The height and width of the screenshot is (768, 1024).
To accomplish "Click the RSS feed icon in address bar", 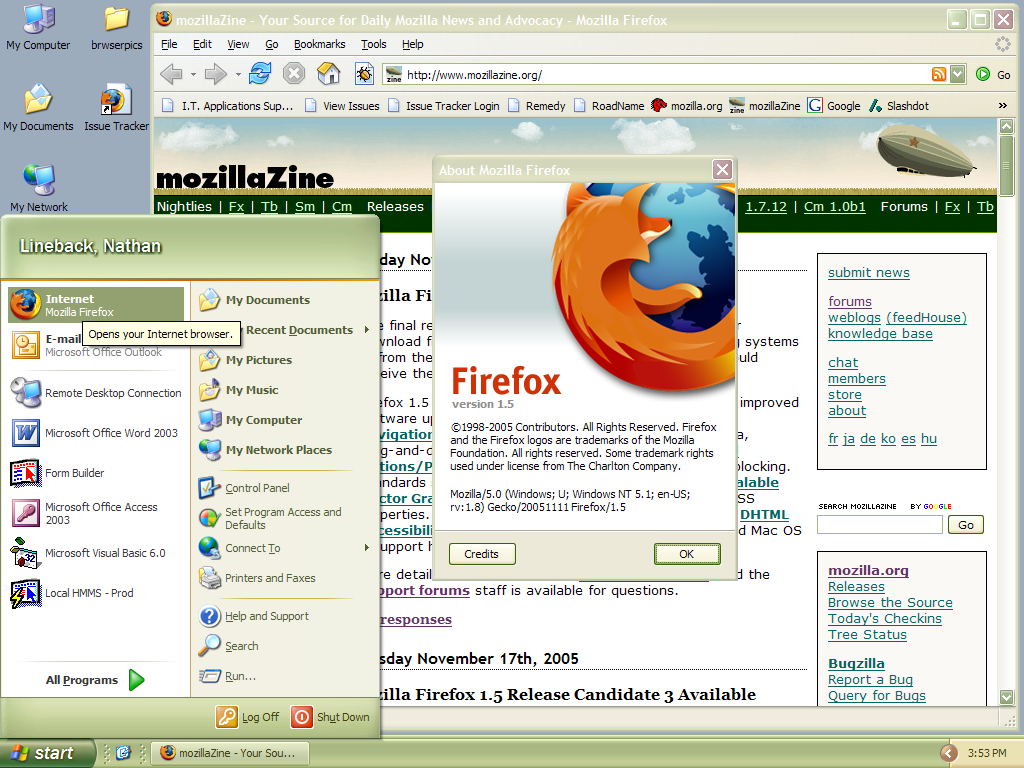I will pos(938,74).
